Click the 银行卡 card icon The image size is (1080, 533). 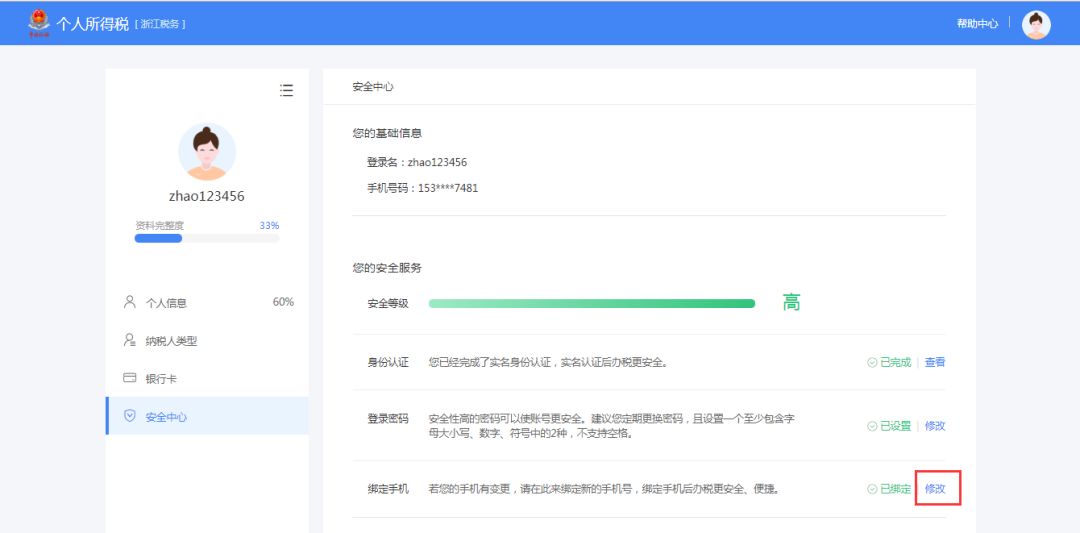pos(129,378)
